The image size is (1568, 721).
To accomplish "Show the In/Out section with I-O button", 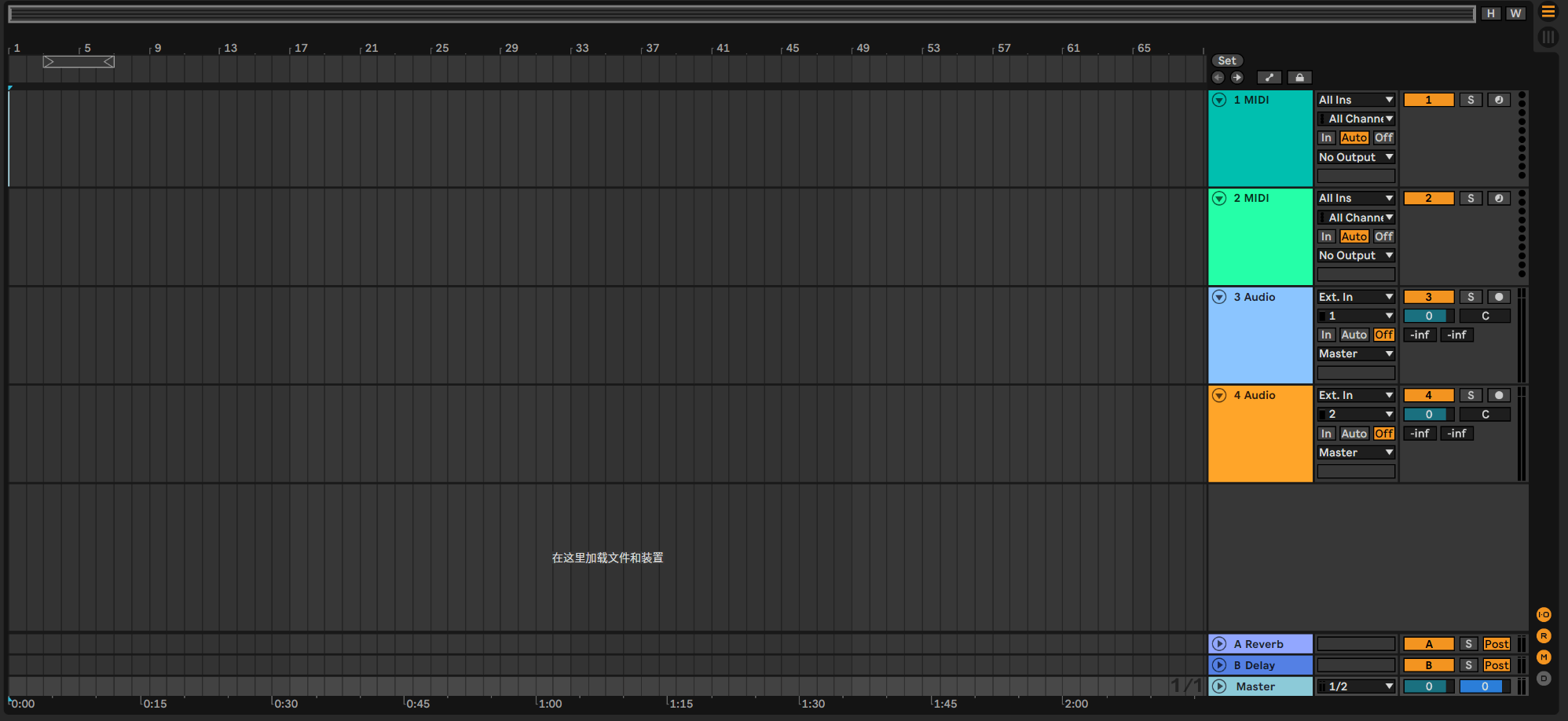I will [x=1544, y=615].
